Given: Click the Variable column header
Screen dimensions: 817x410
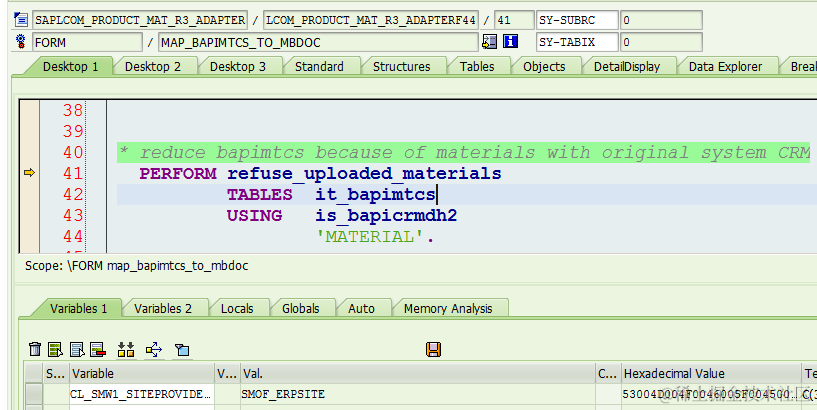Looking at the screenshot, I should tap(142, 374).
